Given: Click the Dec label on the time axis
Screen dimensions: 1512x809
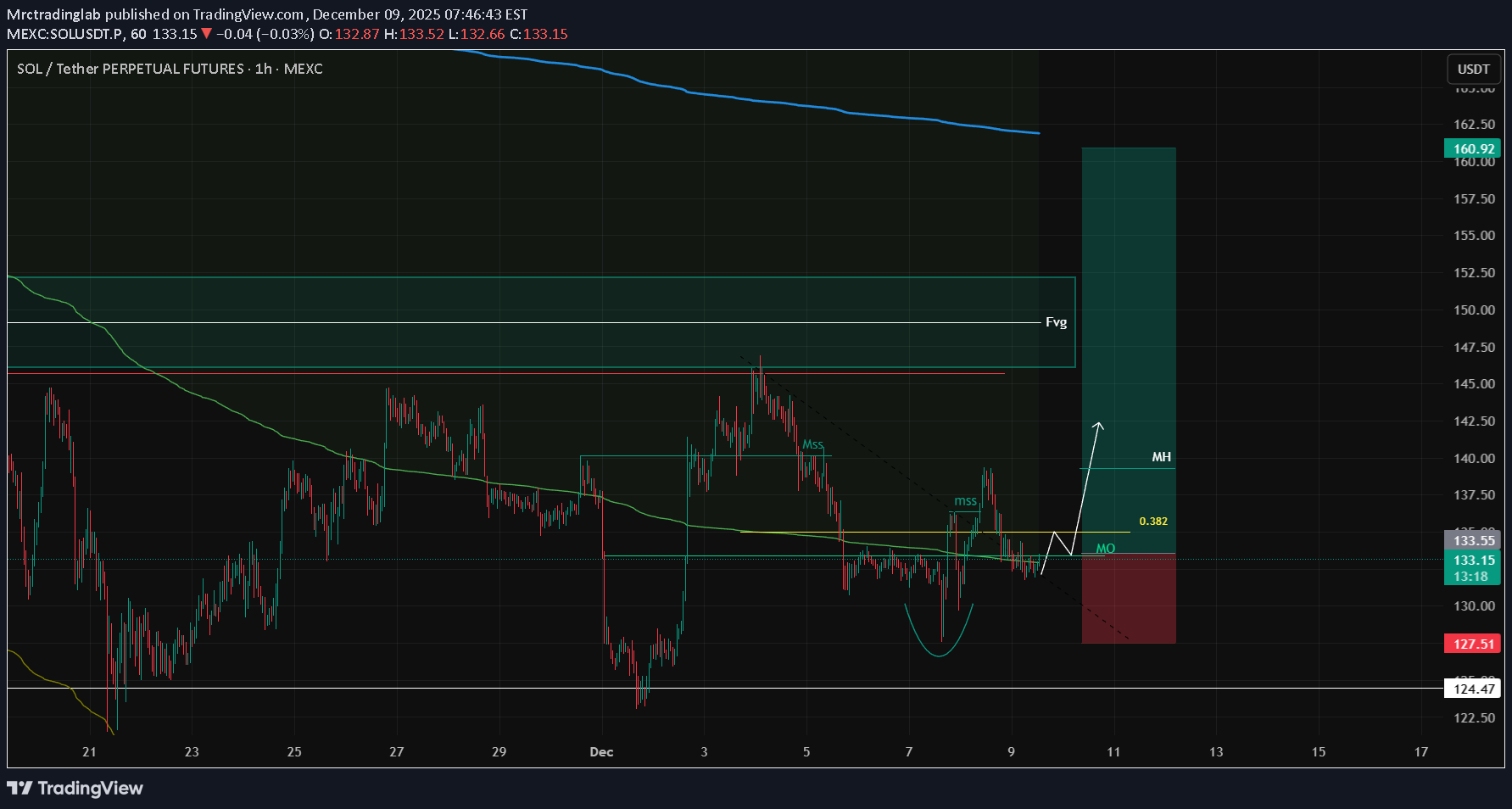Looking at the screenshot, I should [601, 751].
